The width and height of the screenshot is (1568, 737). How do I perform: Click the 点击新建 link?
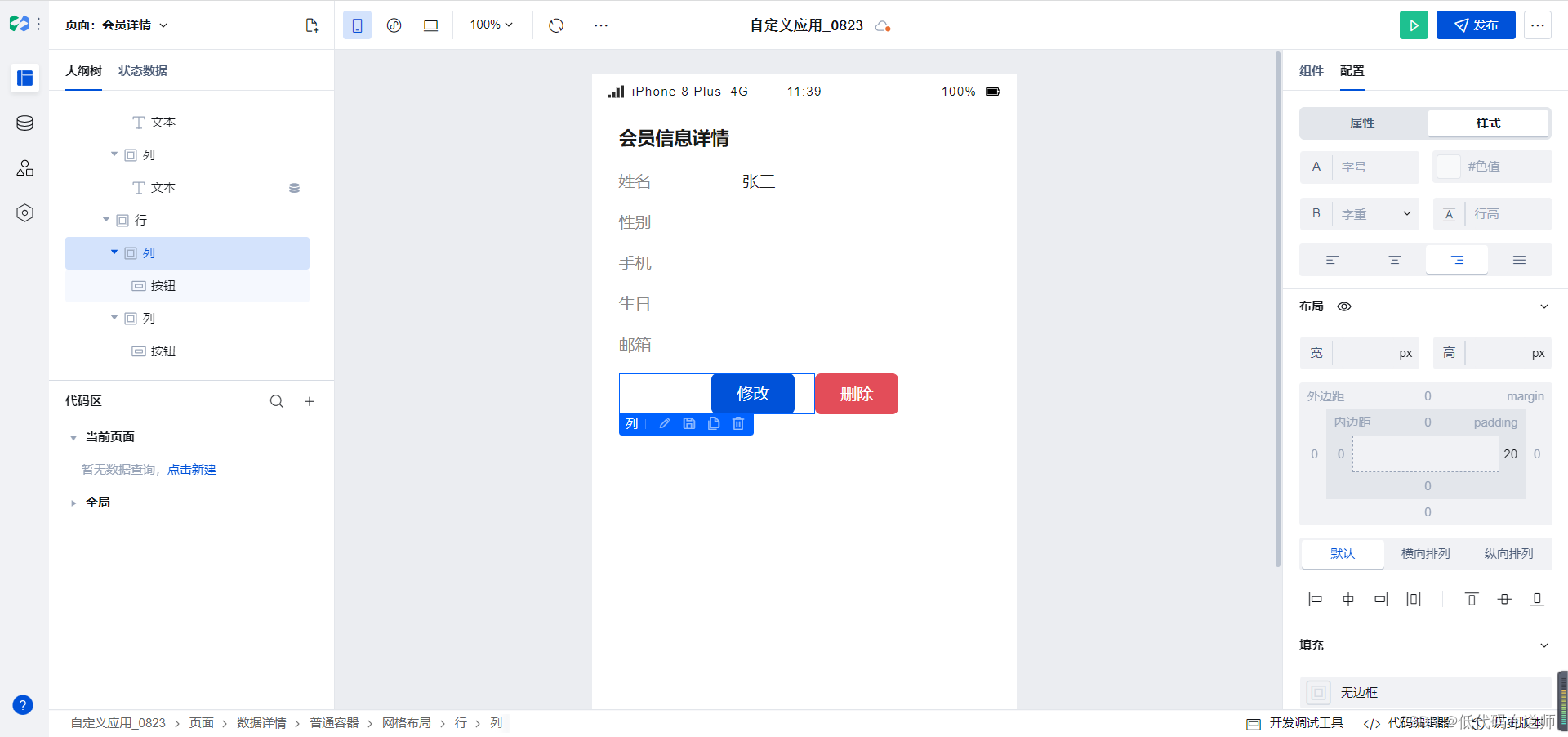pyautogui.click(x=192, y=470)
